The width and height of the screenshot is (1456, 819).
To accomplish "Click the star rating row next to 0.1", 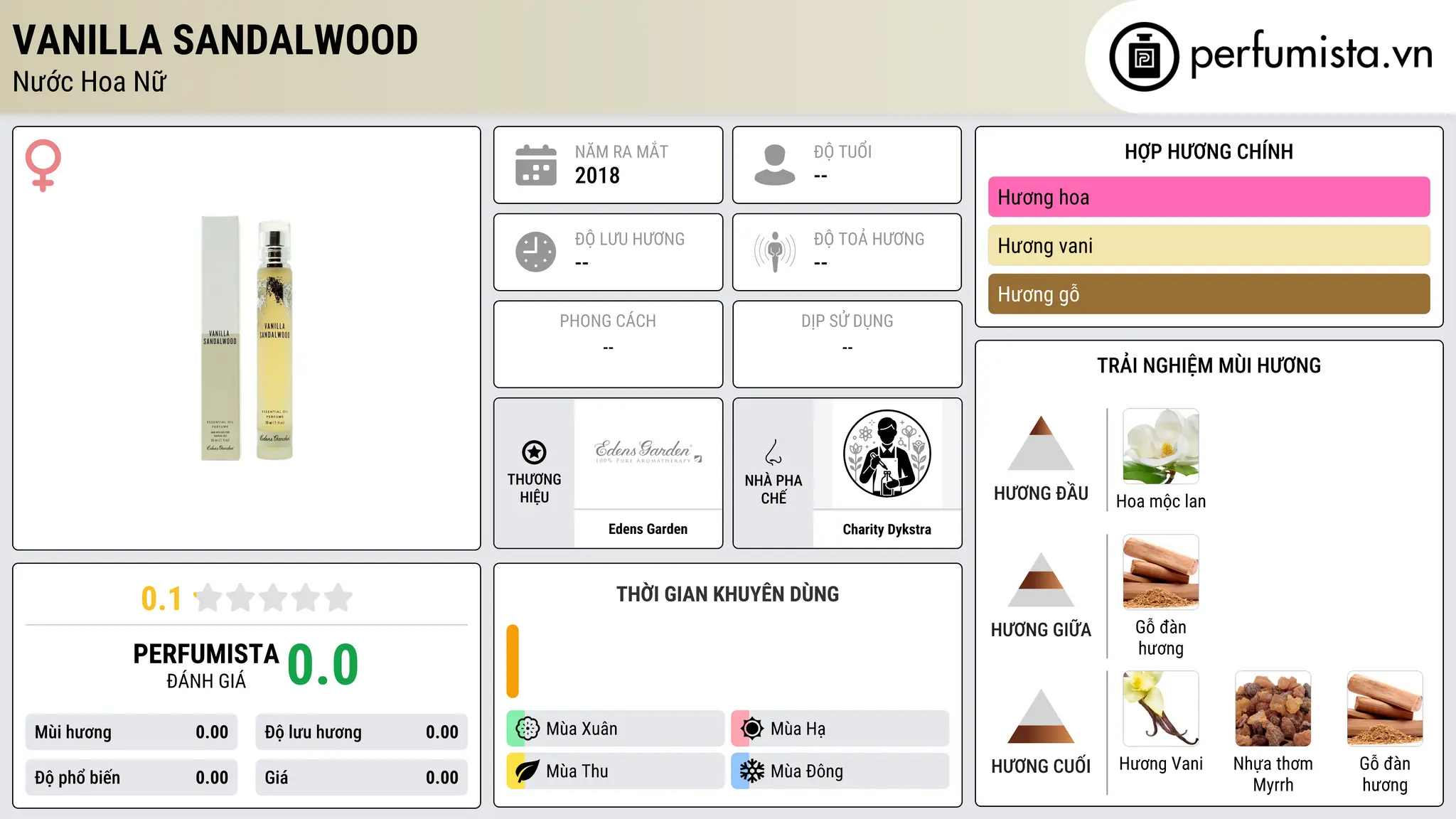I will (273, 598).
